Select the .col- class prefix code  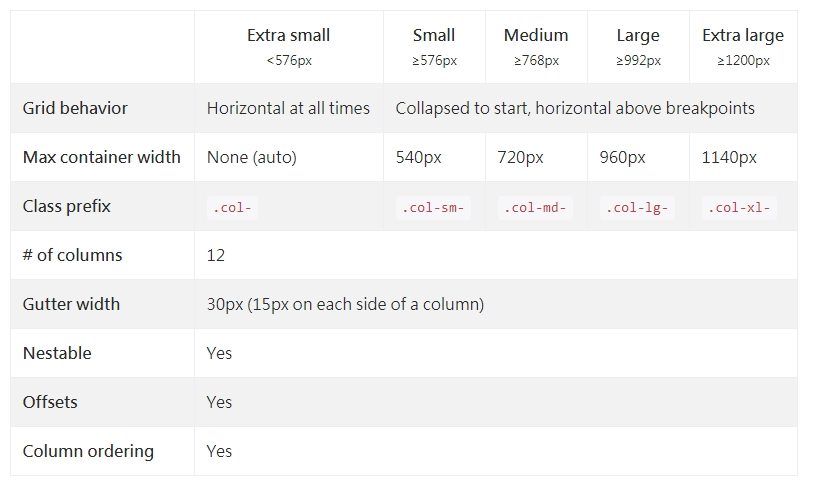tap(231, 208)
